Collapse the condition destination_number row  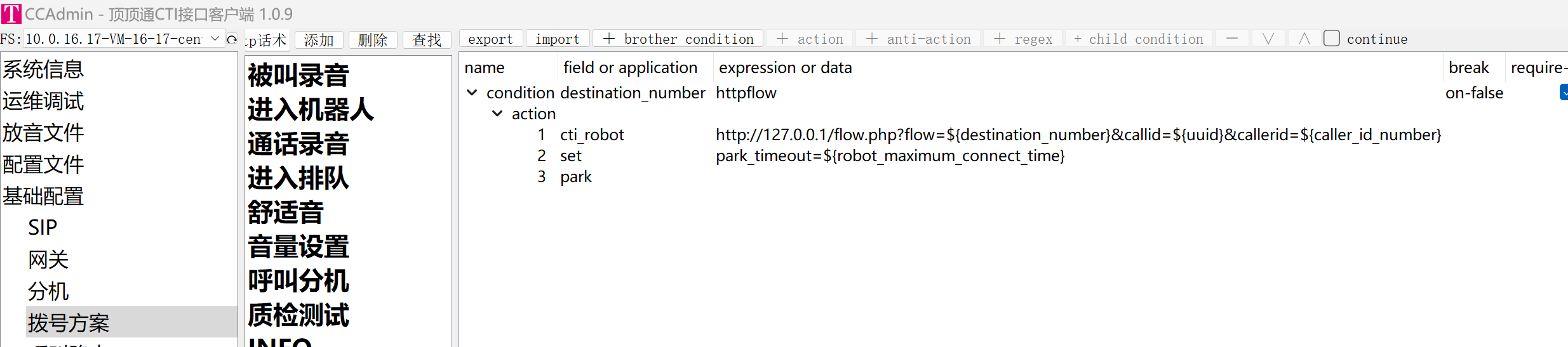[472, 93]
